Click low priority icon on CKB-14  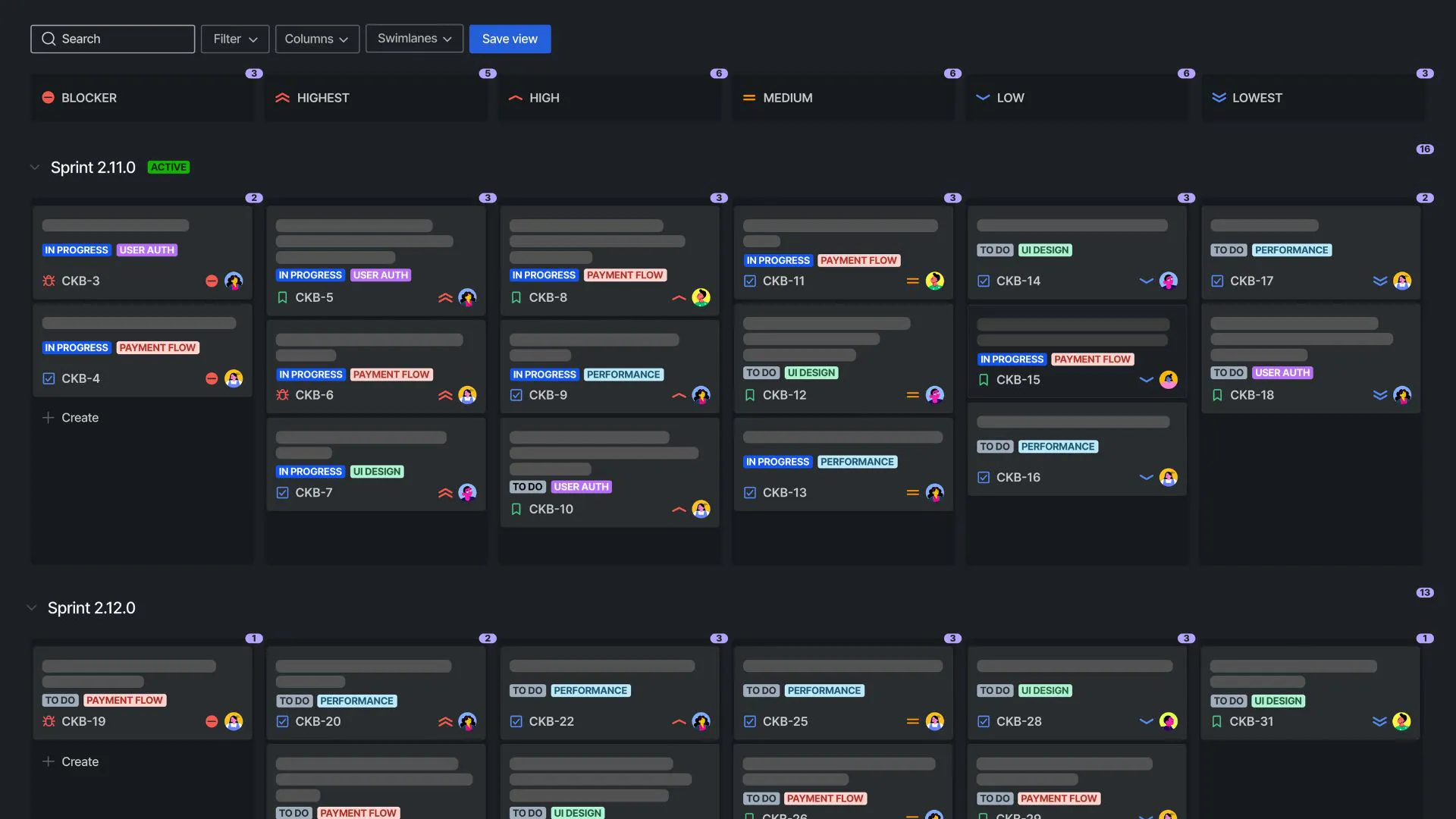coord(1146,281)
